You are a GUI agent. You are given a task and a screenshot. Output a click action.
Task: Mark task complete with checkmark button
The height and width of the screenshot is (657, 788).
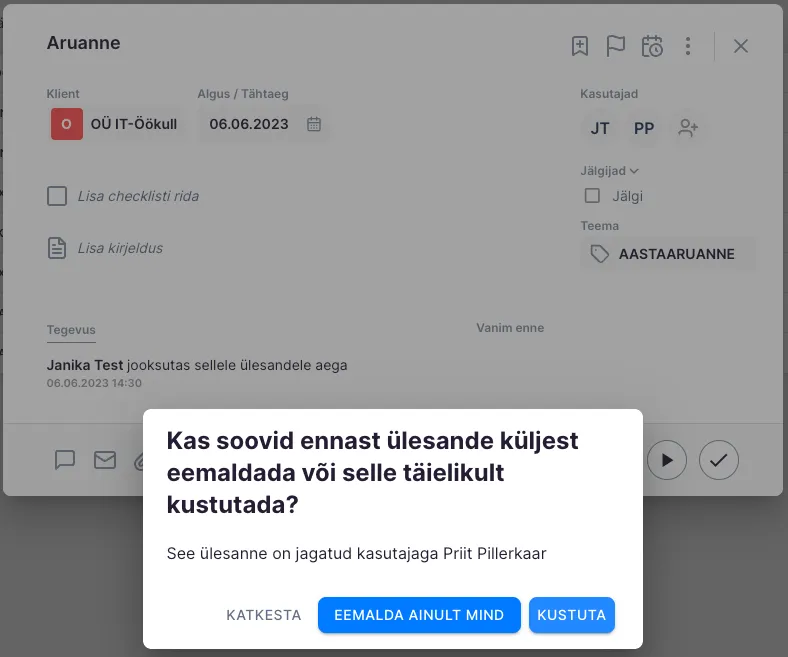pyautogui.click(x=718, y=460)
